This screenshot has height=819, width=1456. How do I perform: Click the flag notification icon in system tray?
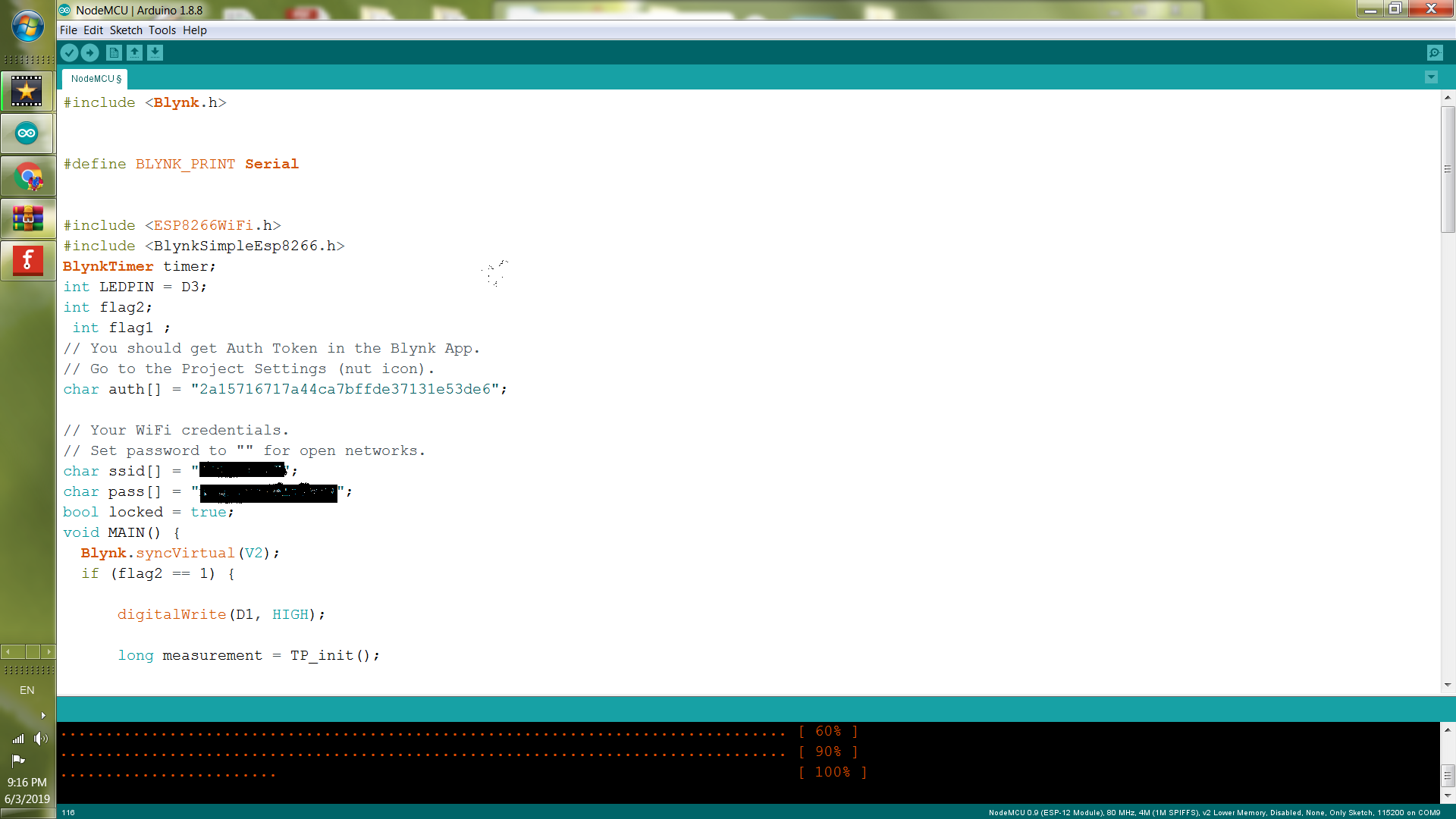point(17,761)
